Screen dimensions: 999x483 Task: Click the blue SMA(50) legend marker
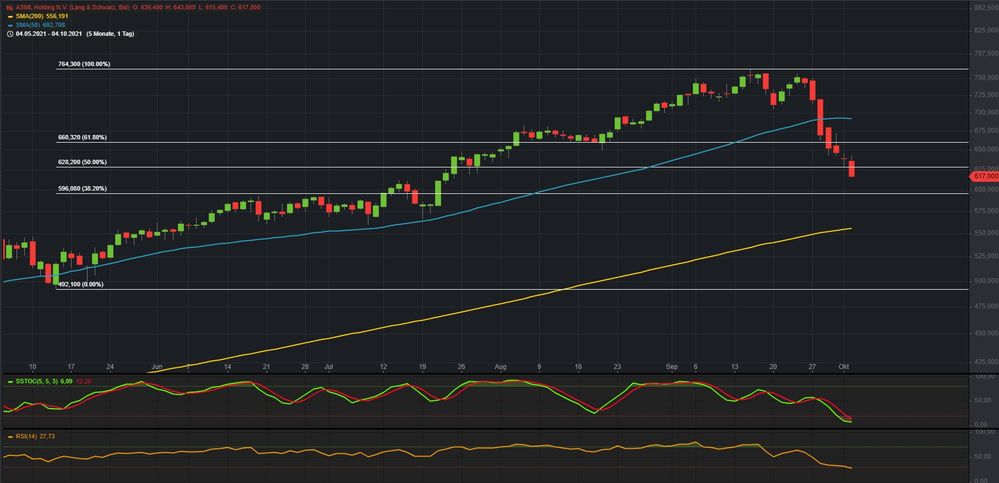[x=9, y=25]
